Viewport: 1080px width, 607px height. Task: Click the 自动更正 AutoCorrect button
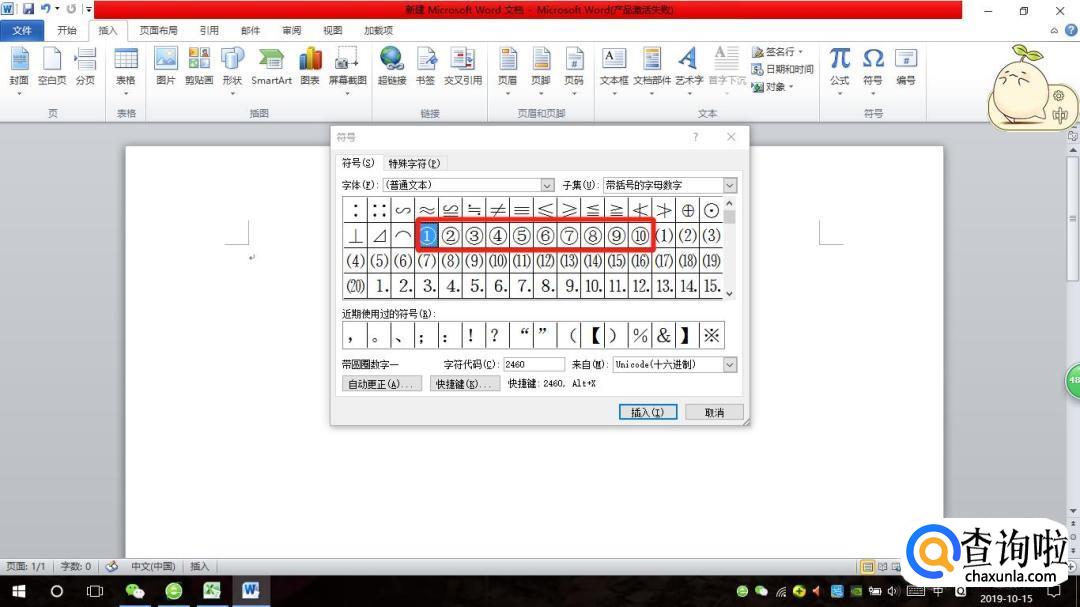[383, 384]
